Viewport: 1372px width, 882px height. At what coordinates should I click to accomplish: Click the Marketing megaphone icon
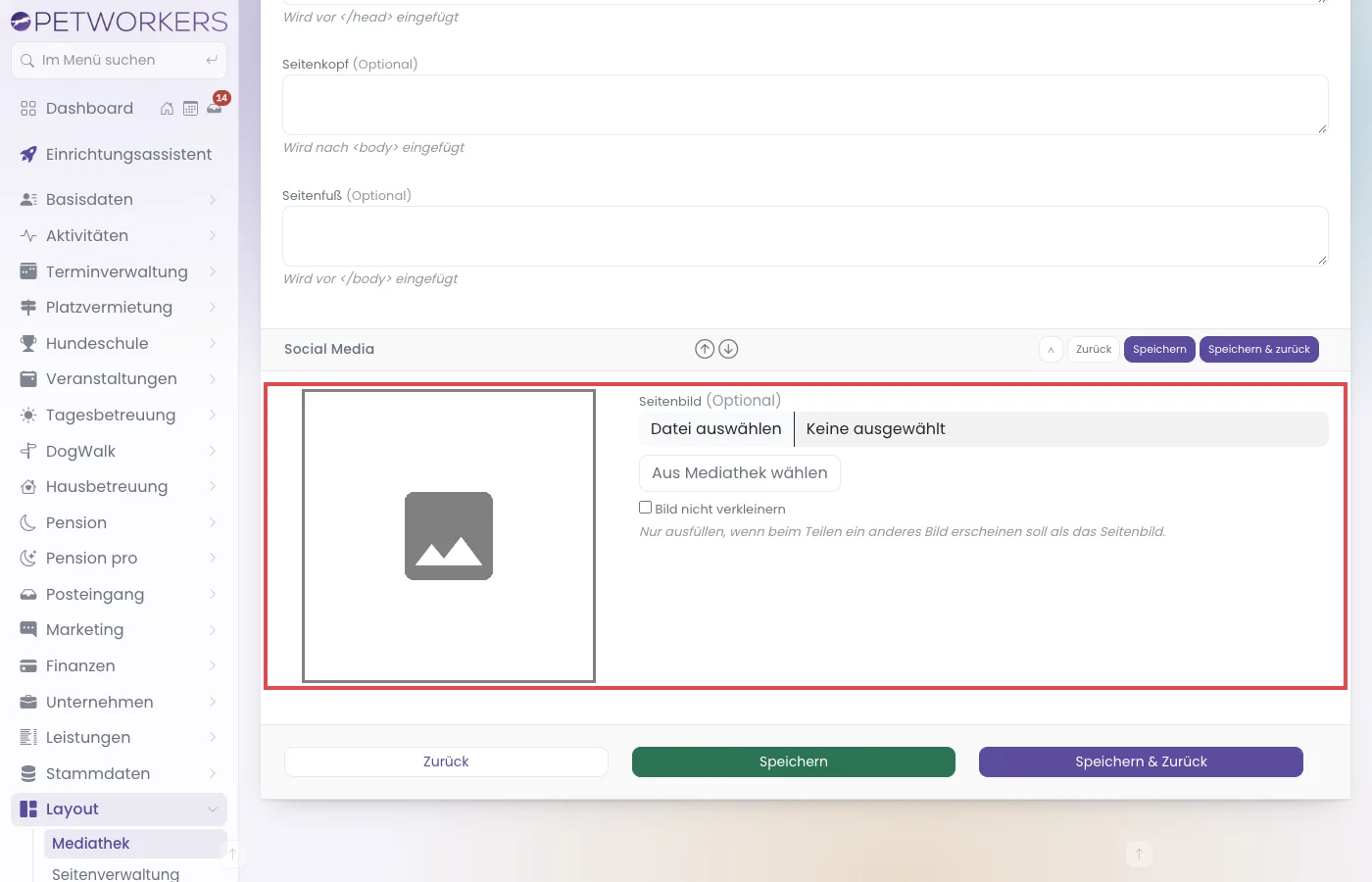[28, 630]
